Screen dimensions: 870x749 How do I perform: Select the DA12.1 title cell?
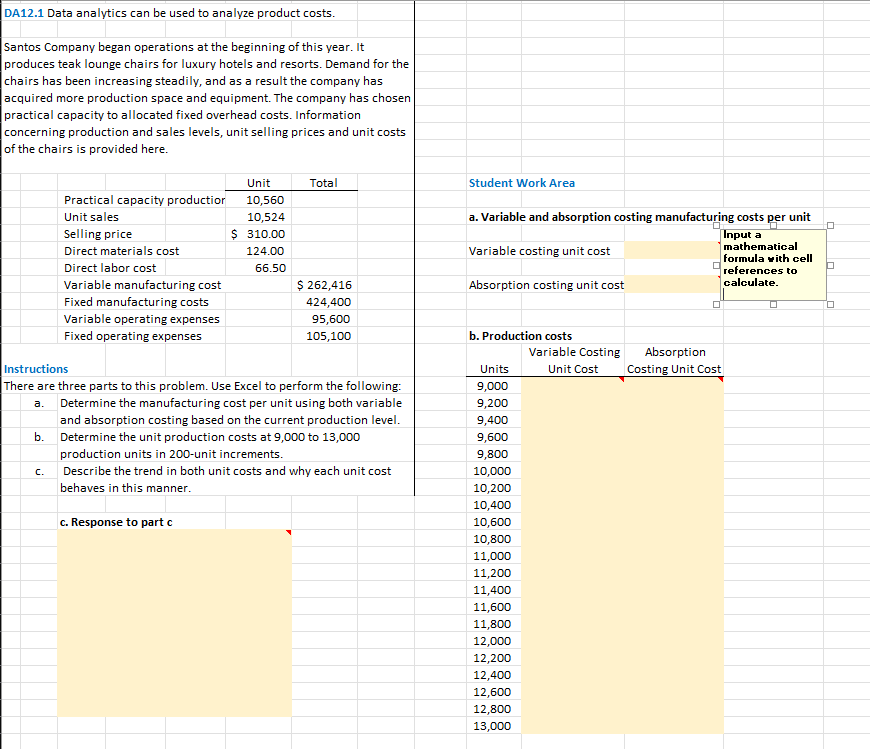point(25,12)
